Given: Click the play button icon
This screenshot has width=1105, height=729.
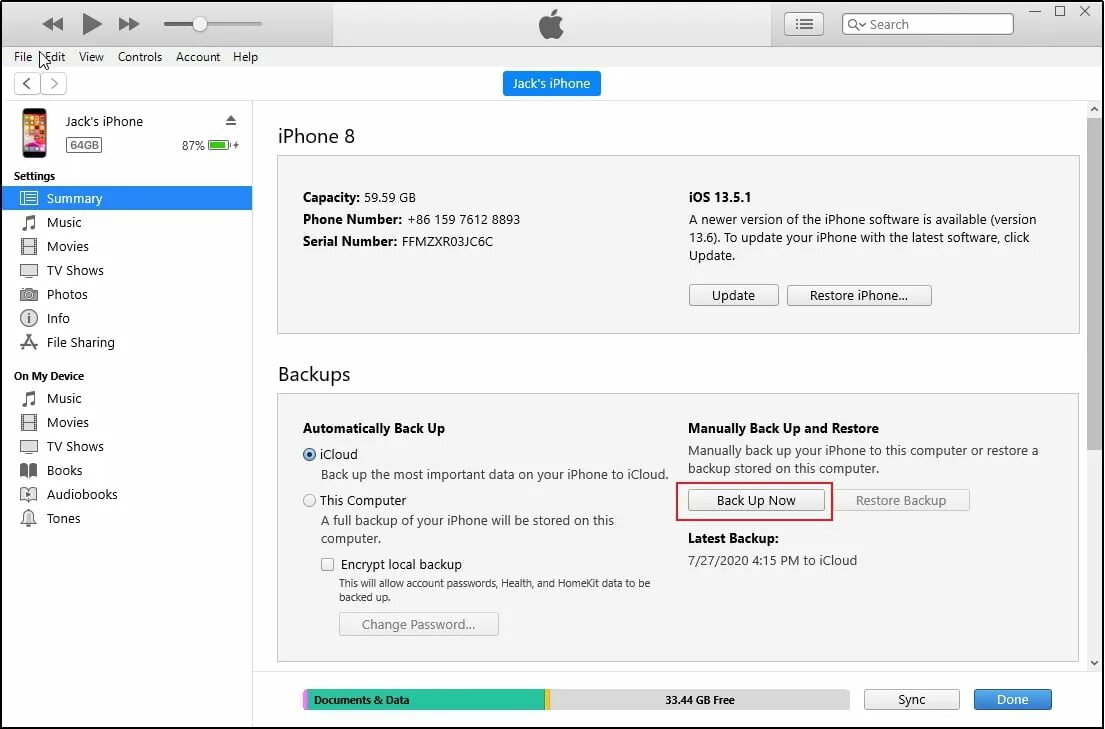Looking at the screenshot, I should click(92, 24).
